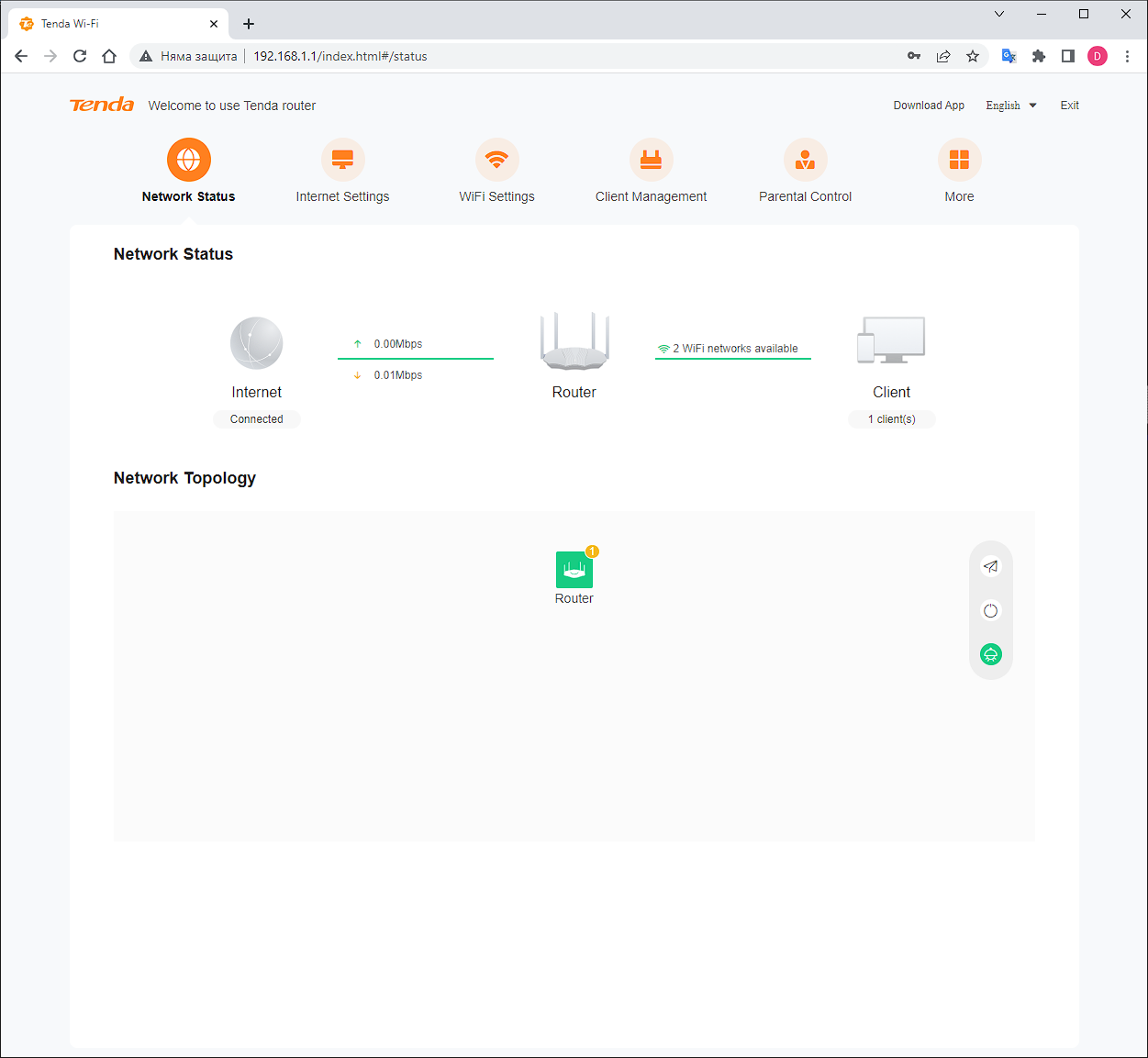Click the 0.00Mbps upload speed value
The height and width of the screenshot is (1058, 1148).
click(398, 344)
